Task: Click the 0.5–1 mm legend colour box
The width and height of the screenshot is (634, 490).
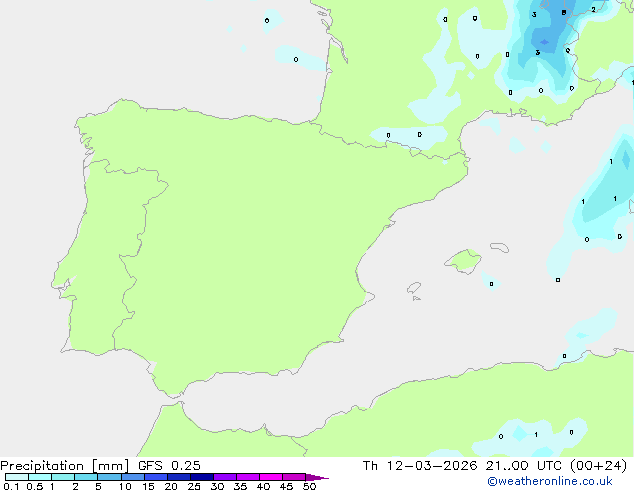Action: (x=40, y=477)
